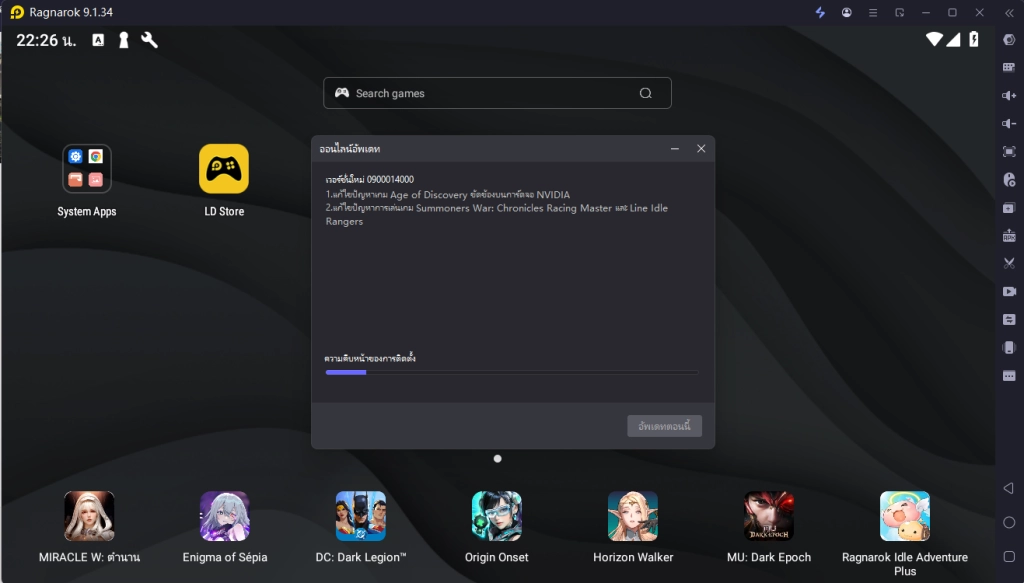This screenshot has width=1024, height=583.
Task: Click the shake/rotate phone icon in sidebar
Action: coord(1009,347)
